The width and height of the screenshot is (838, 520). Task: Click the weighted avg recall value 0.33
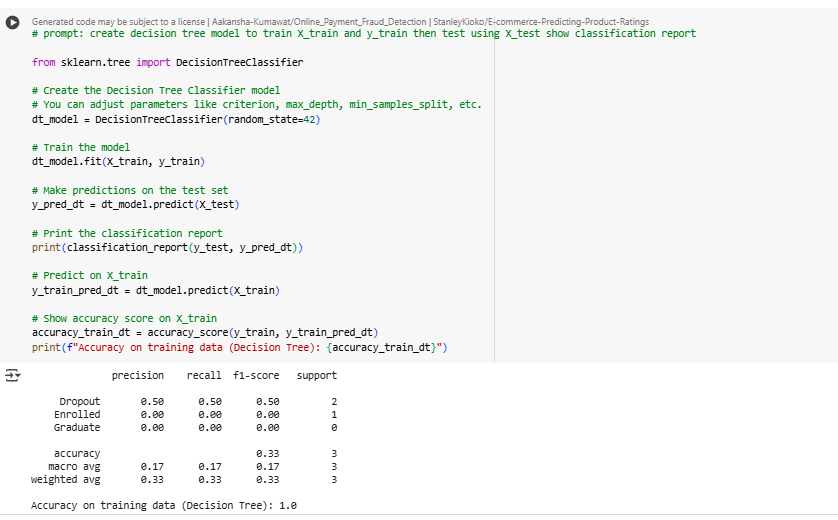(210, 479)
